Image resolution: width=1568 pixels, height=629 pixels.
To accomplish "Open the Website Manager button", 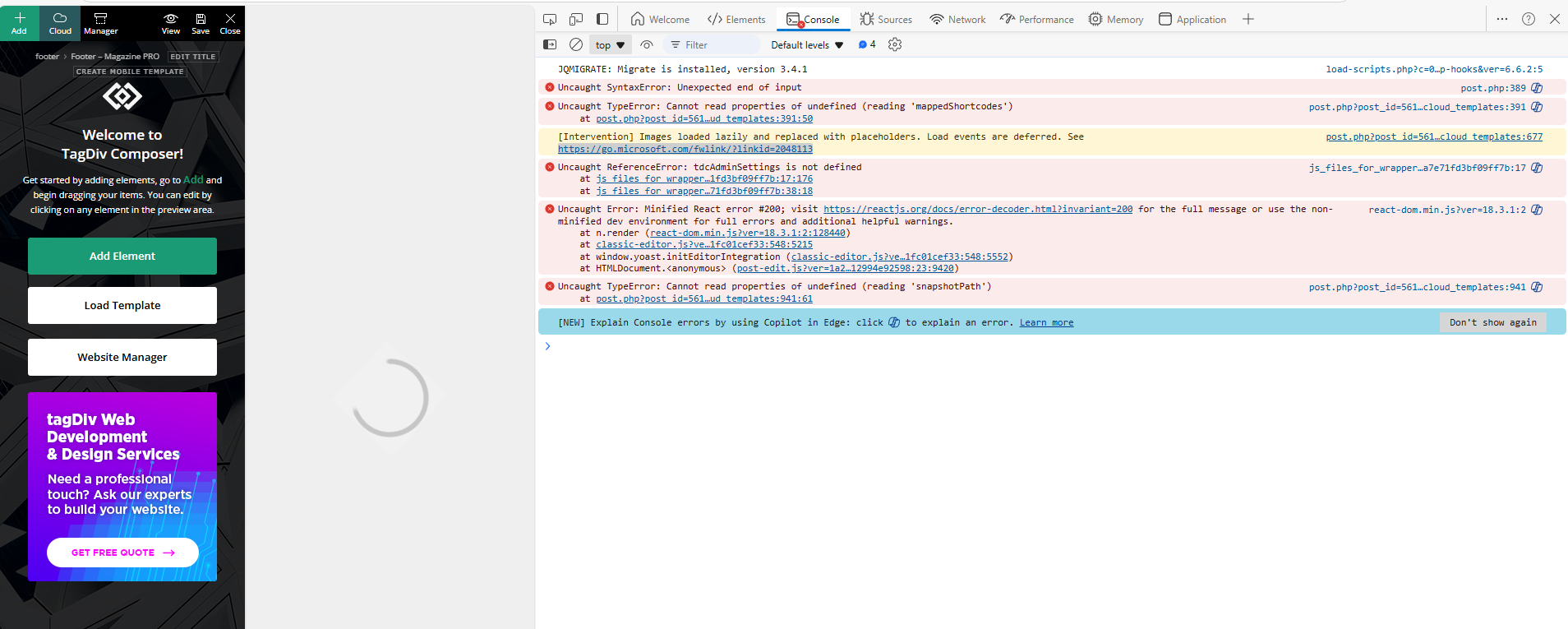I will click(122, 357).
